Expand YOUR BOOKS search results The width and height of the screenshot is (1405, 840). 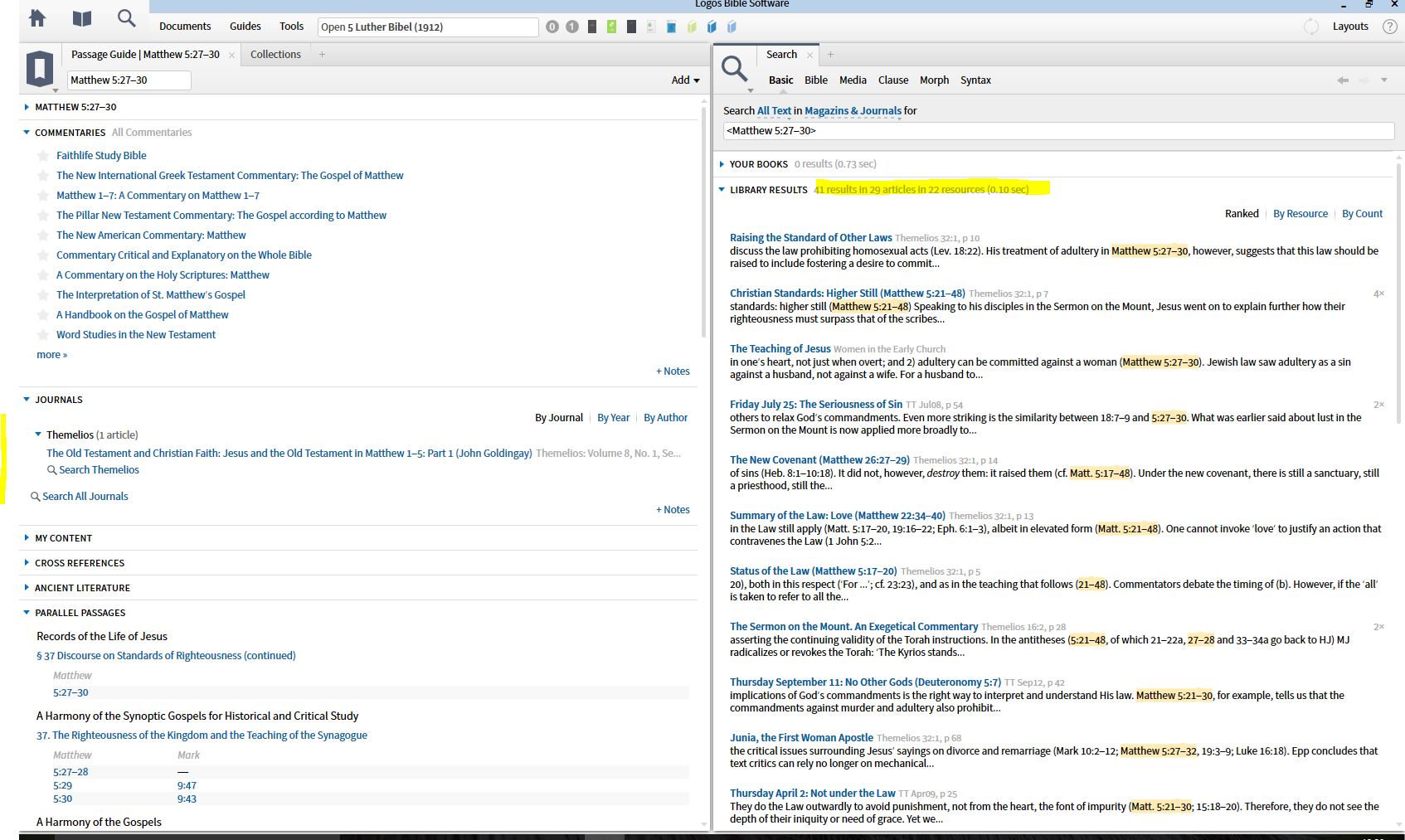point(722,164)
